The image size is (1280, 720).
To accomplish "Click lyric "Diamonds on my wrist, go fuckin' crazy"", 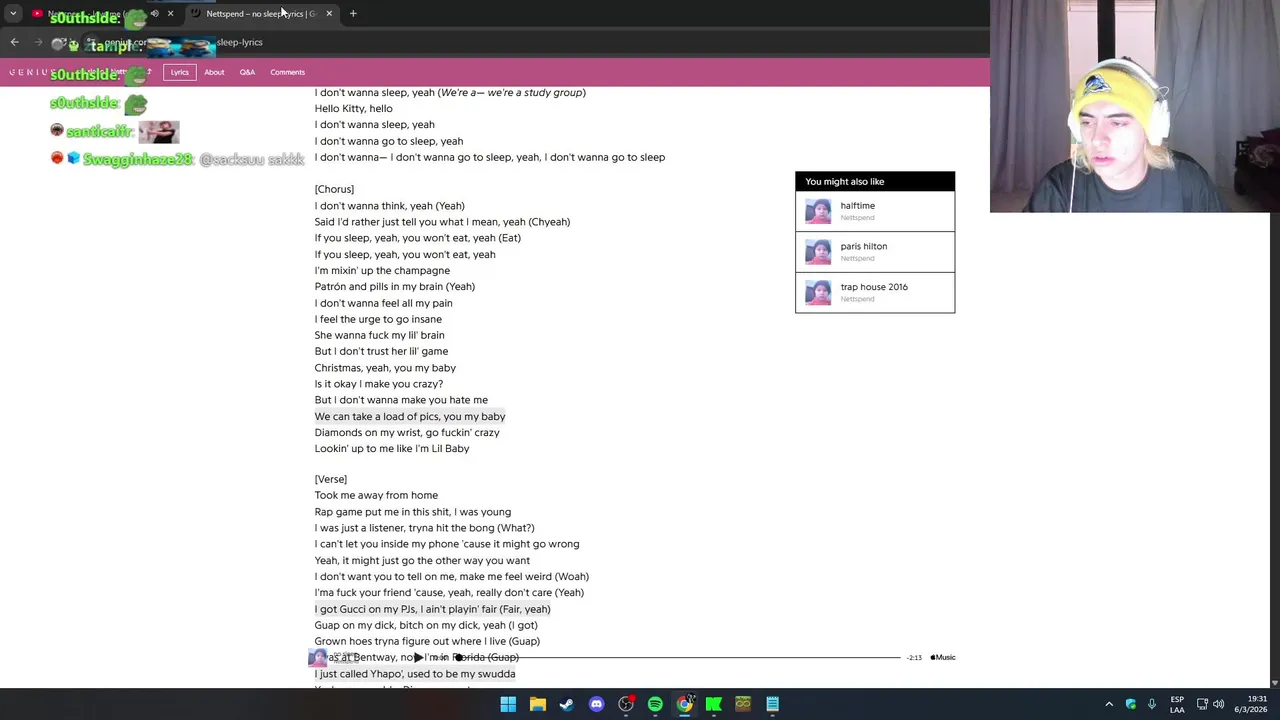I will pos(407,433).
